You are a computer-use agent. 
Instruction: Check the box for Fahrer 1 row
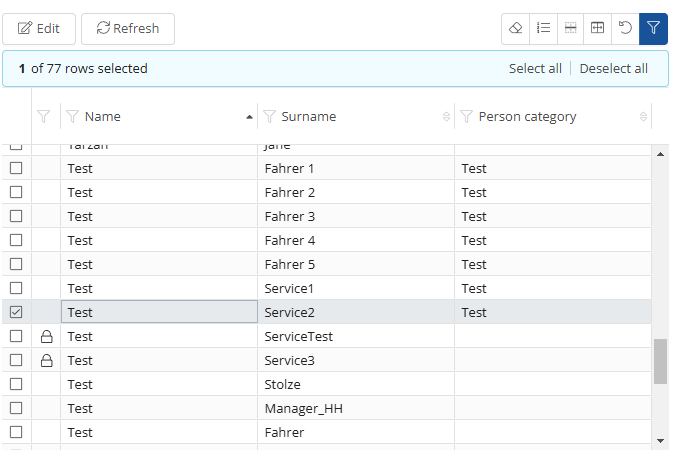point(16,168)
